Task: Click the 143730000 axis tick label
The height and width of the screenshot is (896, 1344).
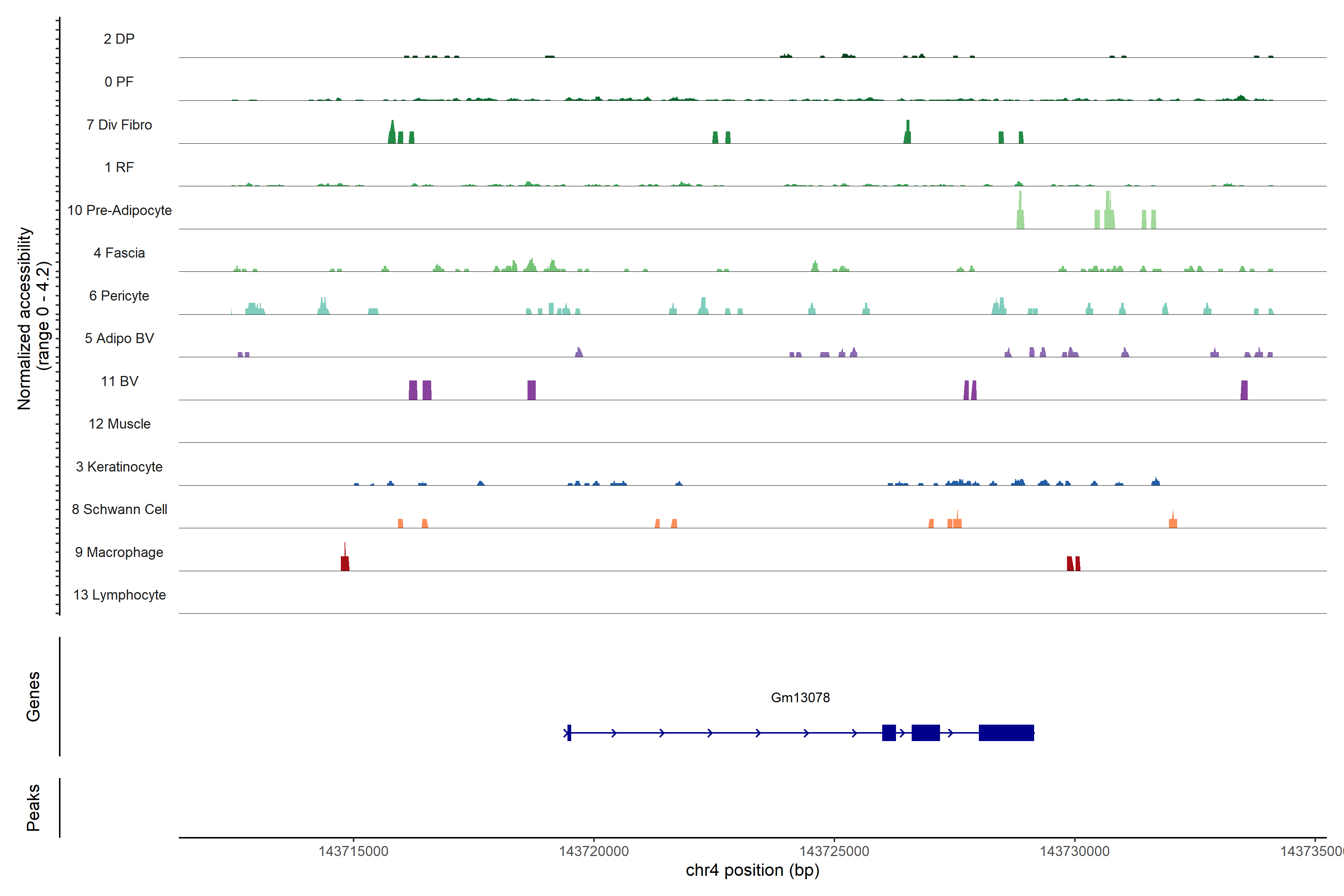Action: click(1074, 851)
